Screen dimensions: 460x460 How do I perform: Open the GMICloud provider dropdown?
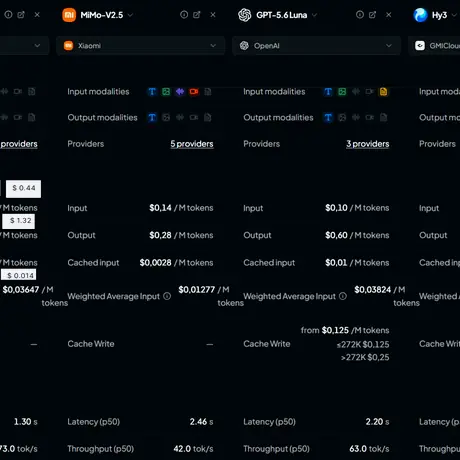pos(434,46)
